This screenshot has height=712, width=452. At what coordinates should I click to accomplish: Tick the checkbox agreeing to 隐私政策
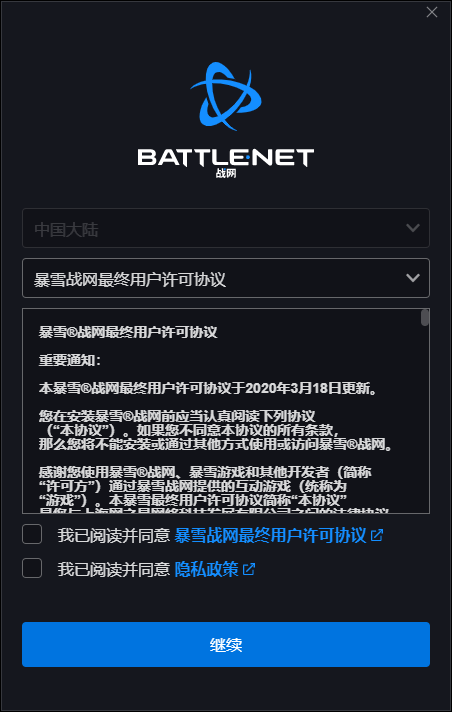click(x=32, y=568)
